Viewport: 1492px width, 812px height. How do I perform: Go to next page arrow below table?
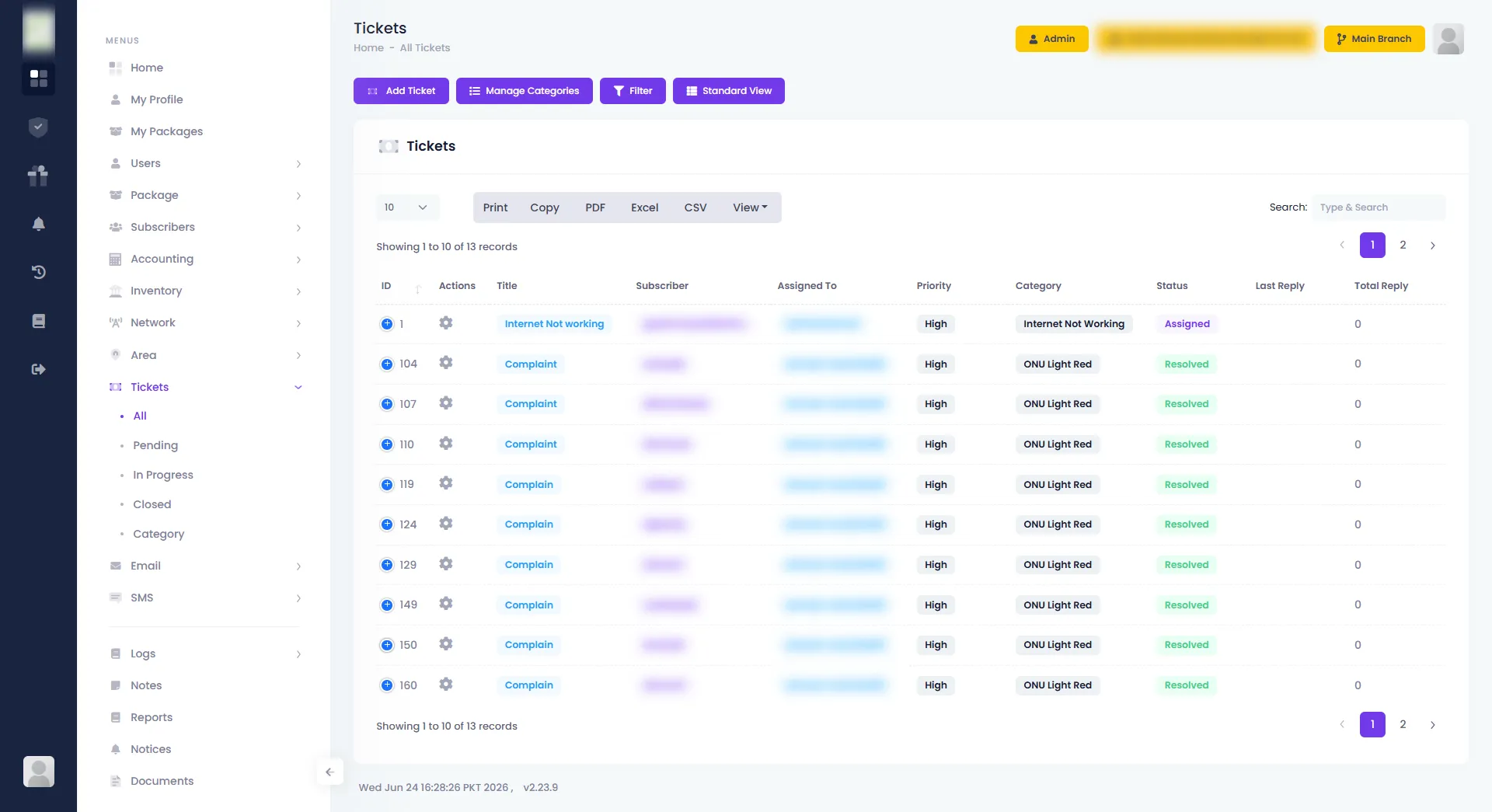point(1432,725)
